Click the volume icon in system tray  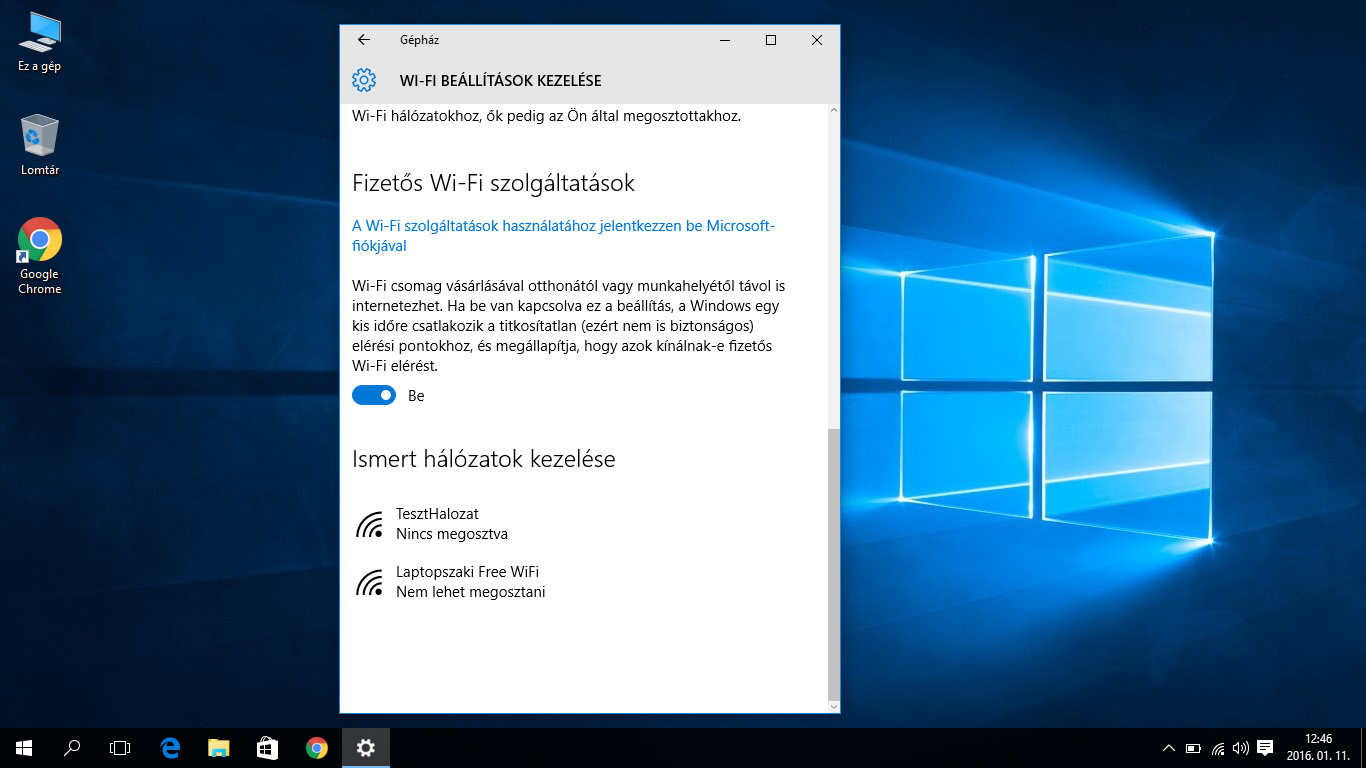(x=1241, y=748)
